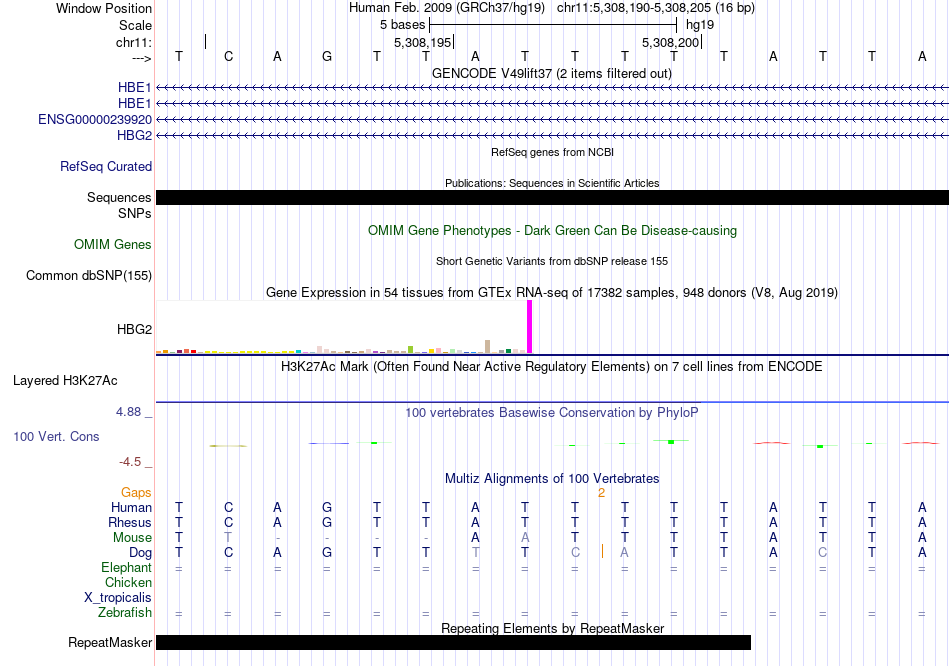
Task: Click the chr11: ruler label
Action: coord(134,42)
